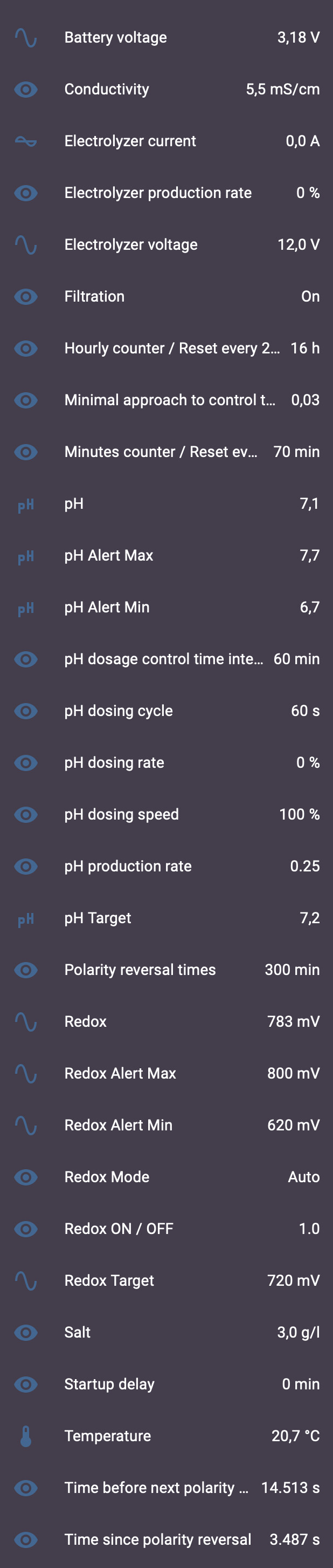Click the pH Alert Max icon

pos(25,556)
